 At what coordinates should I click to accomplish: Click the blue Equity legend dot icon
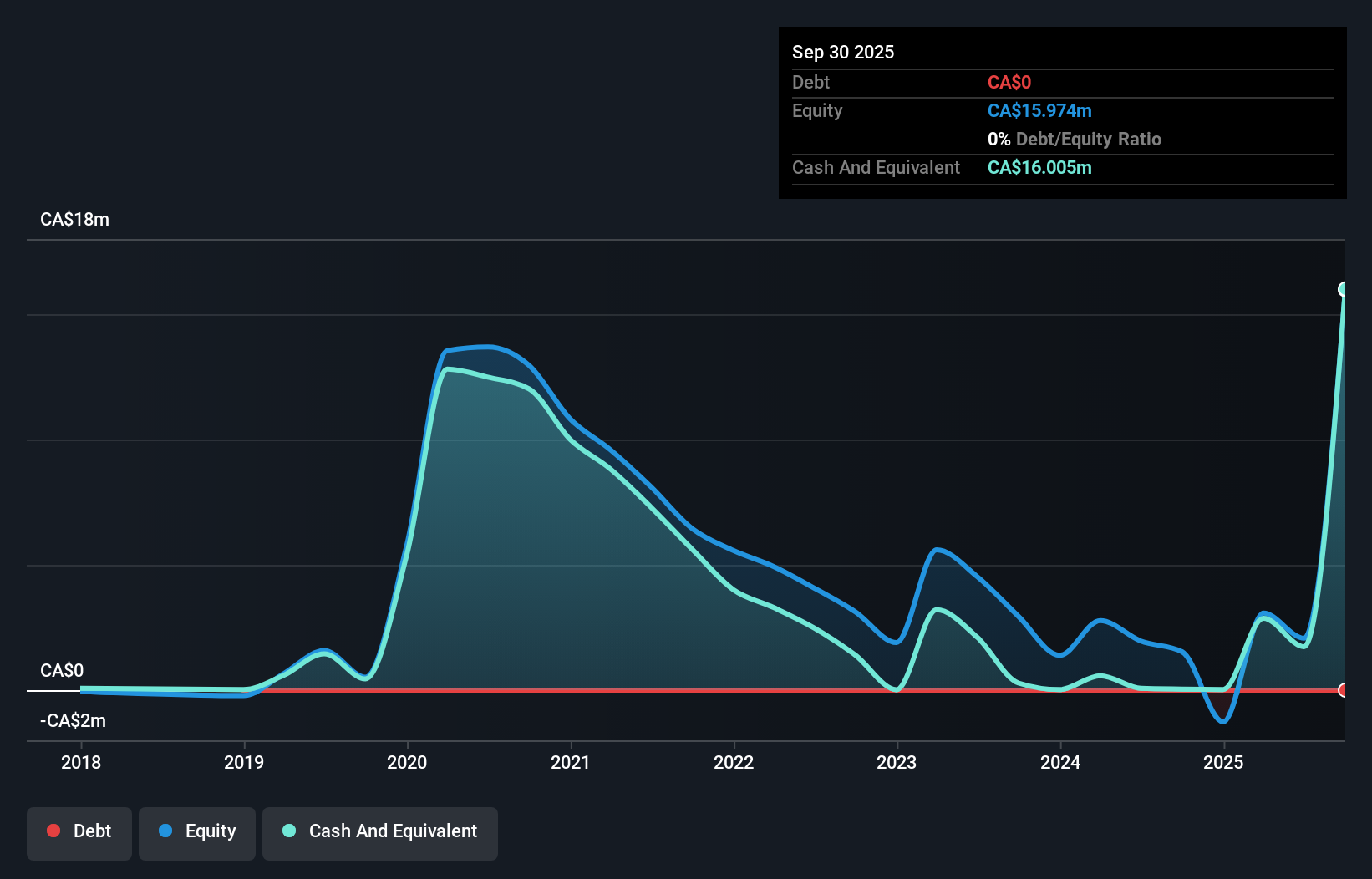pyautogui.click(x=165, y=831)
